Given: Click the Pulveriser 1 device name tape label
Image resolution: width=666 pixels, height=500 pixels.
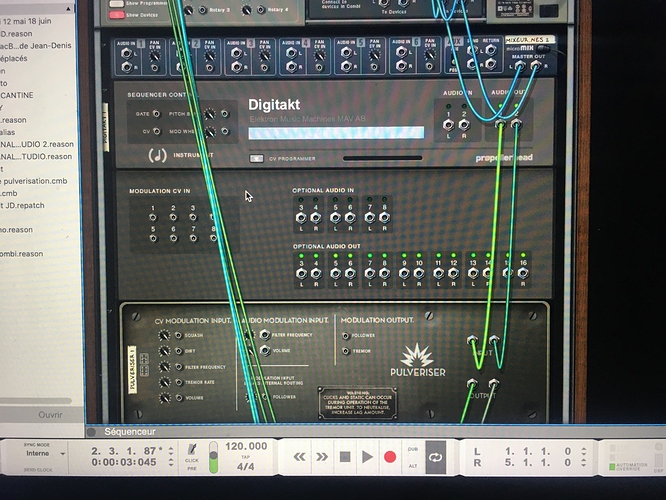Looking at the screenshot, I should click(x=132, y=369).
